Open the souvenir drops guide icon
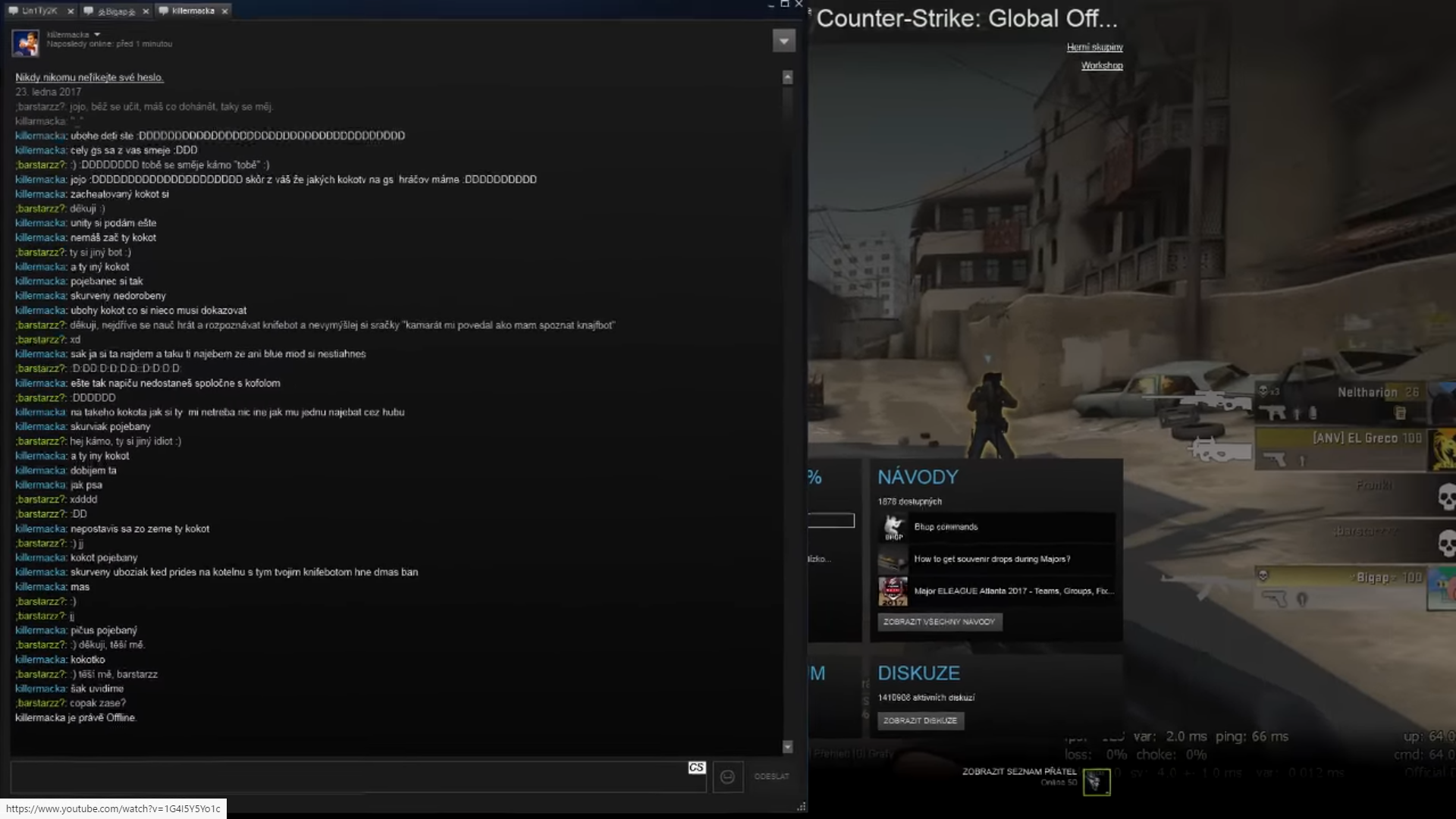 (x=893, y=560)
